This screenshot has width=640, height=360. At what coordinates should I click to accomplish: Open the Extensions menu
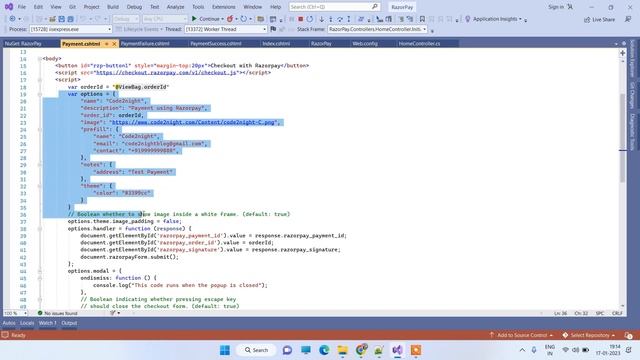[x=224, y=7]
